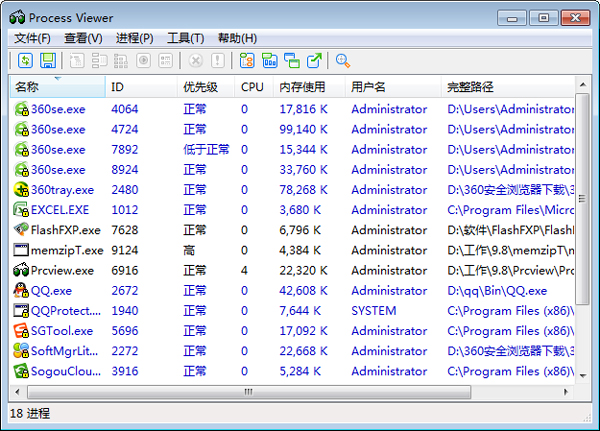Click the disabled exclamation mark icon
Viewport: 600px width, 431px height.
click(x=218, y=60)
